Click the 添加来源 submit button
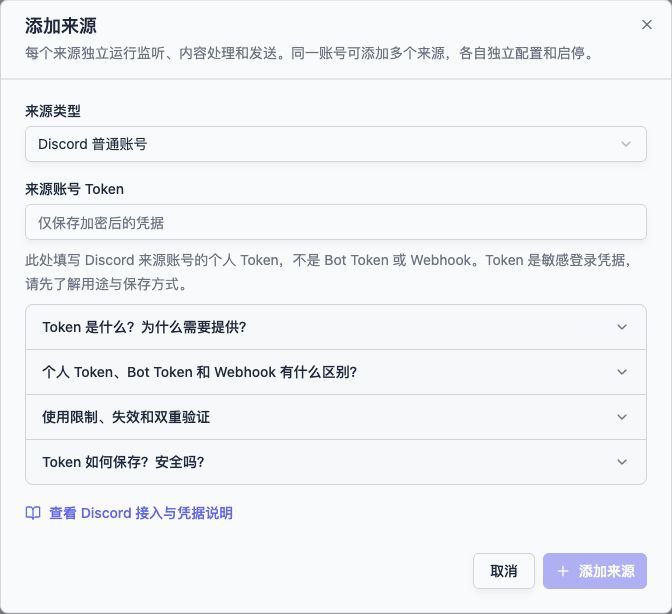The image size is (672, 614). click(x=595, y=571)
